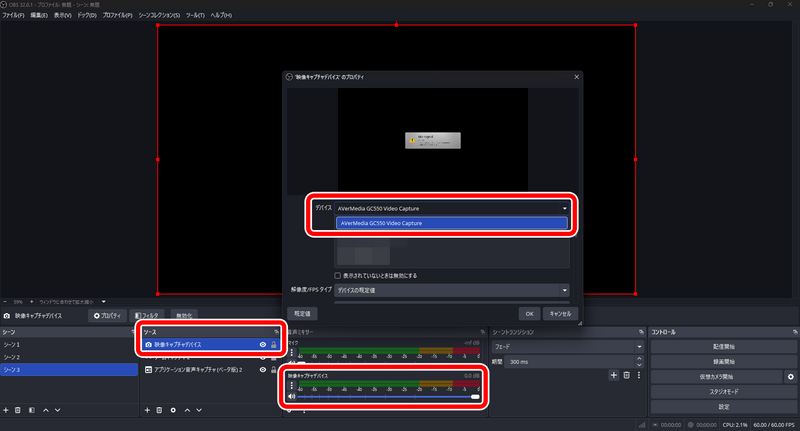Increase the transition duration with up arrow
The image size is (800, 431).
tap(639, 359)
